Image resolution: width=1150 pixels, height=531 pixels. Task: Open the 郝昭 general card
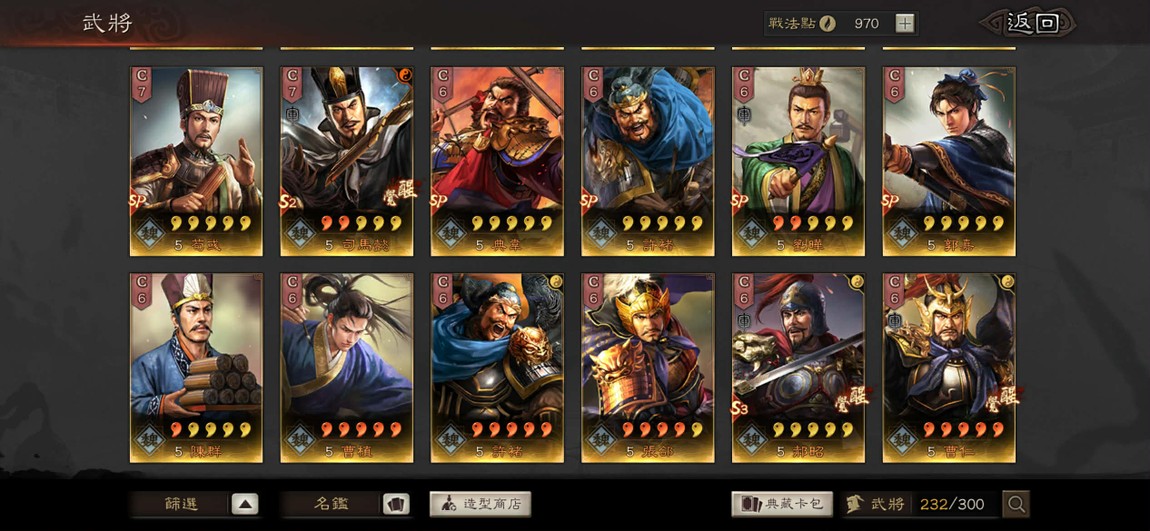(799, 367)
